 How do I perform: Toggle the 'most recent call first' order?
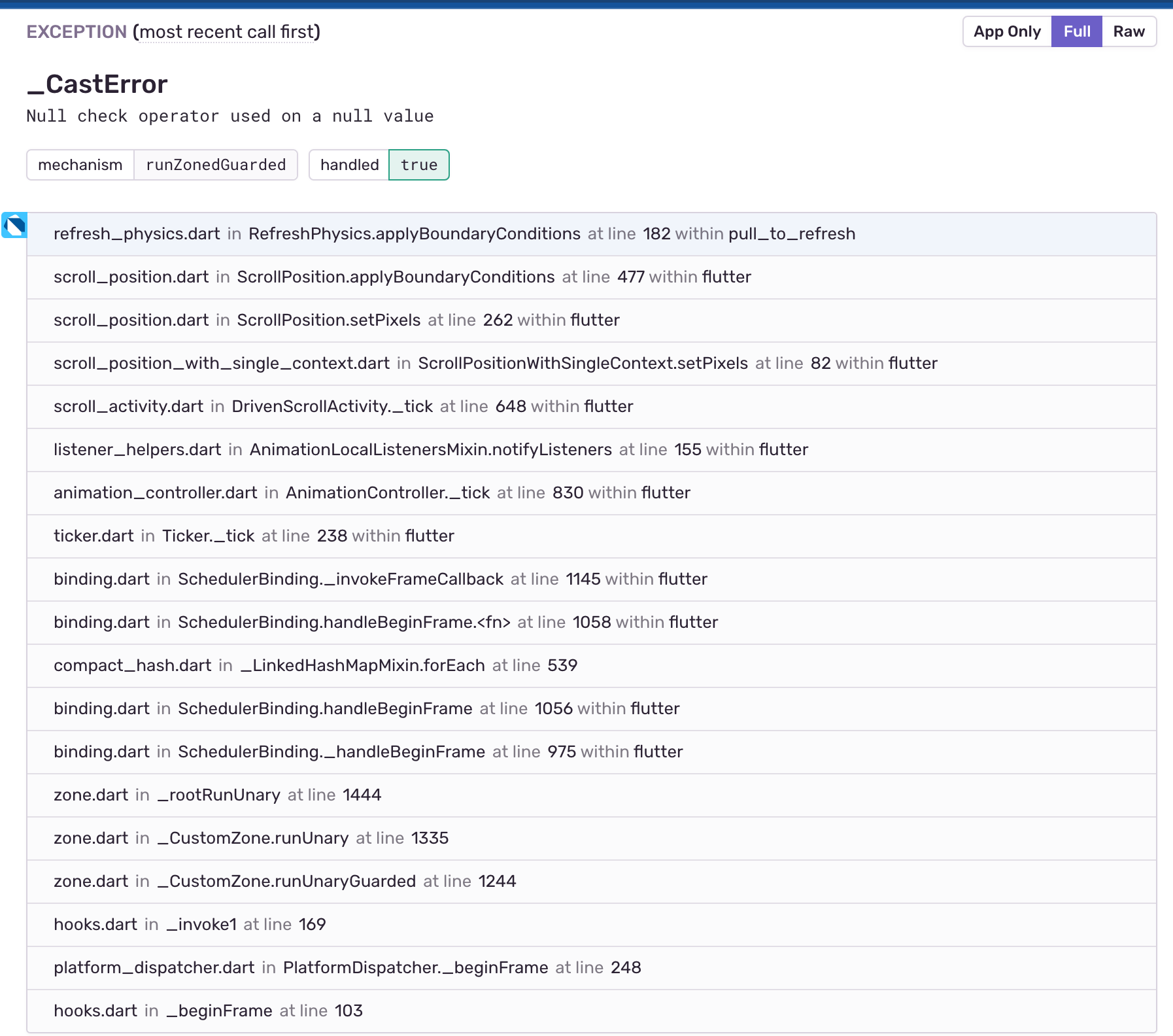pos(226,32)
